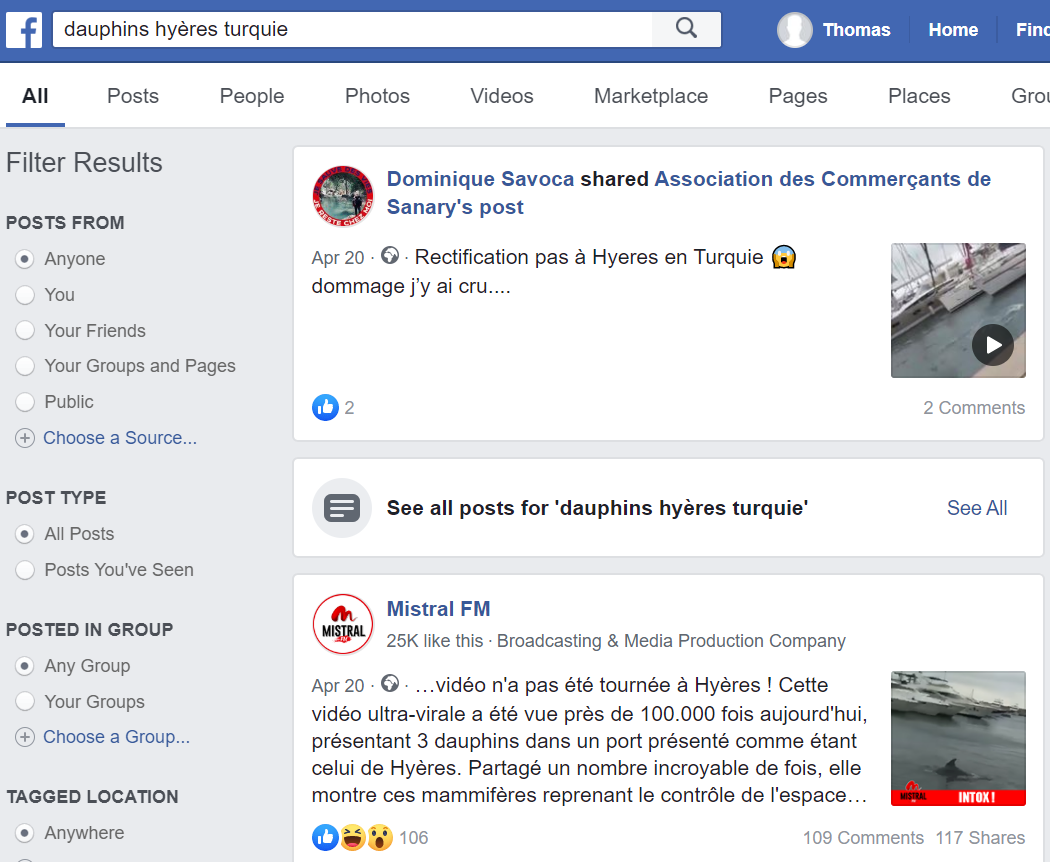The width and height of the screenshot is (1050, 862).
Task: Click the search magnifier button
Action: pos(686,29)
